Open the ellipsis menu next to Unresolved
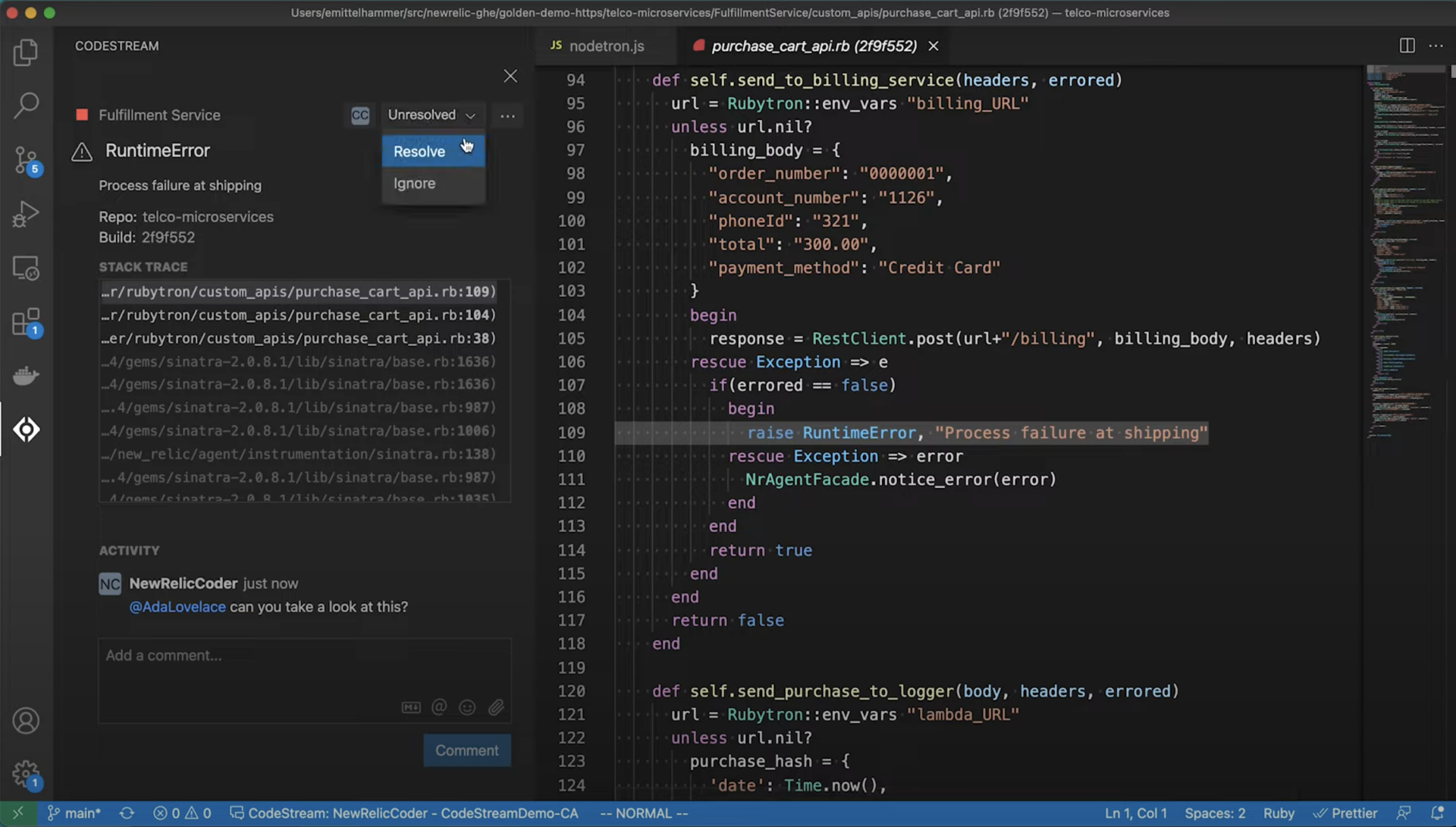This screenshot has width=1456, height=827. click(x=507, y=115)
